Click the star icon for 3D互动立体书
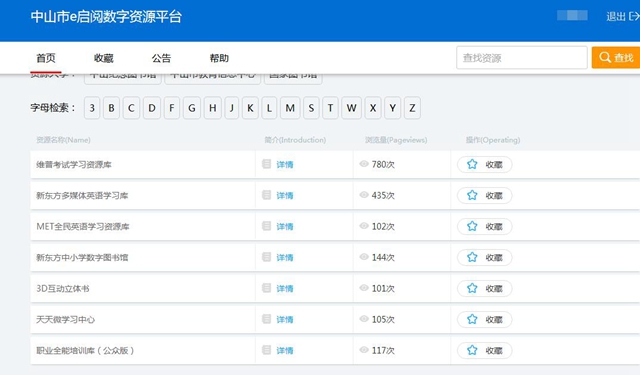 (x=472, y=288)
